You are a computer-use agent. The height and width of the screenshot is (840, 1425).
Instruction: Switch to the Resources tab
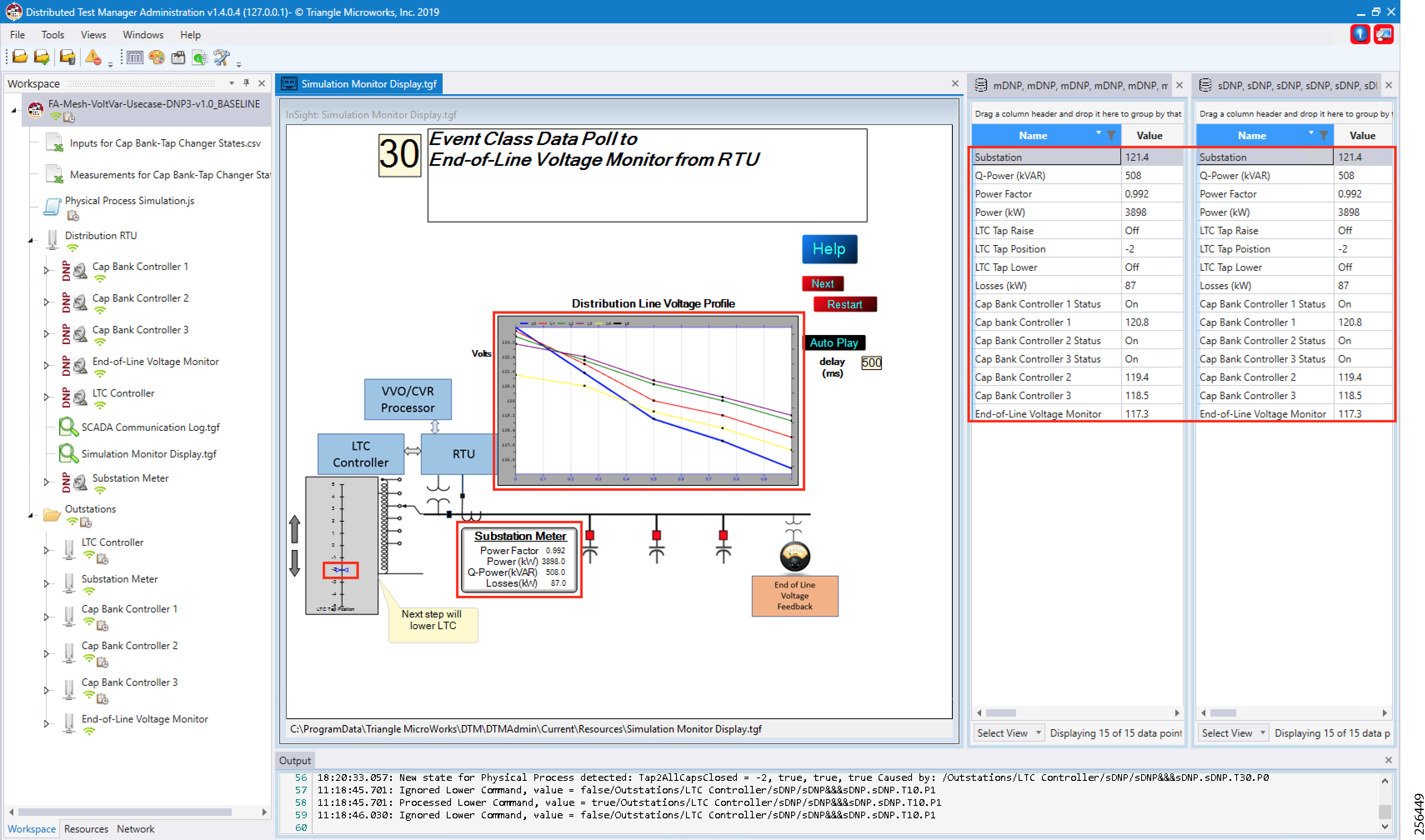(x=86, y=829)
